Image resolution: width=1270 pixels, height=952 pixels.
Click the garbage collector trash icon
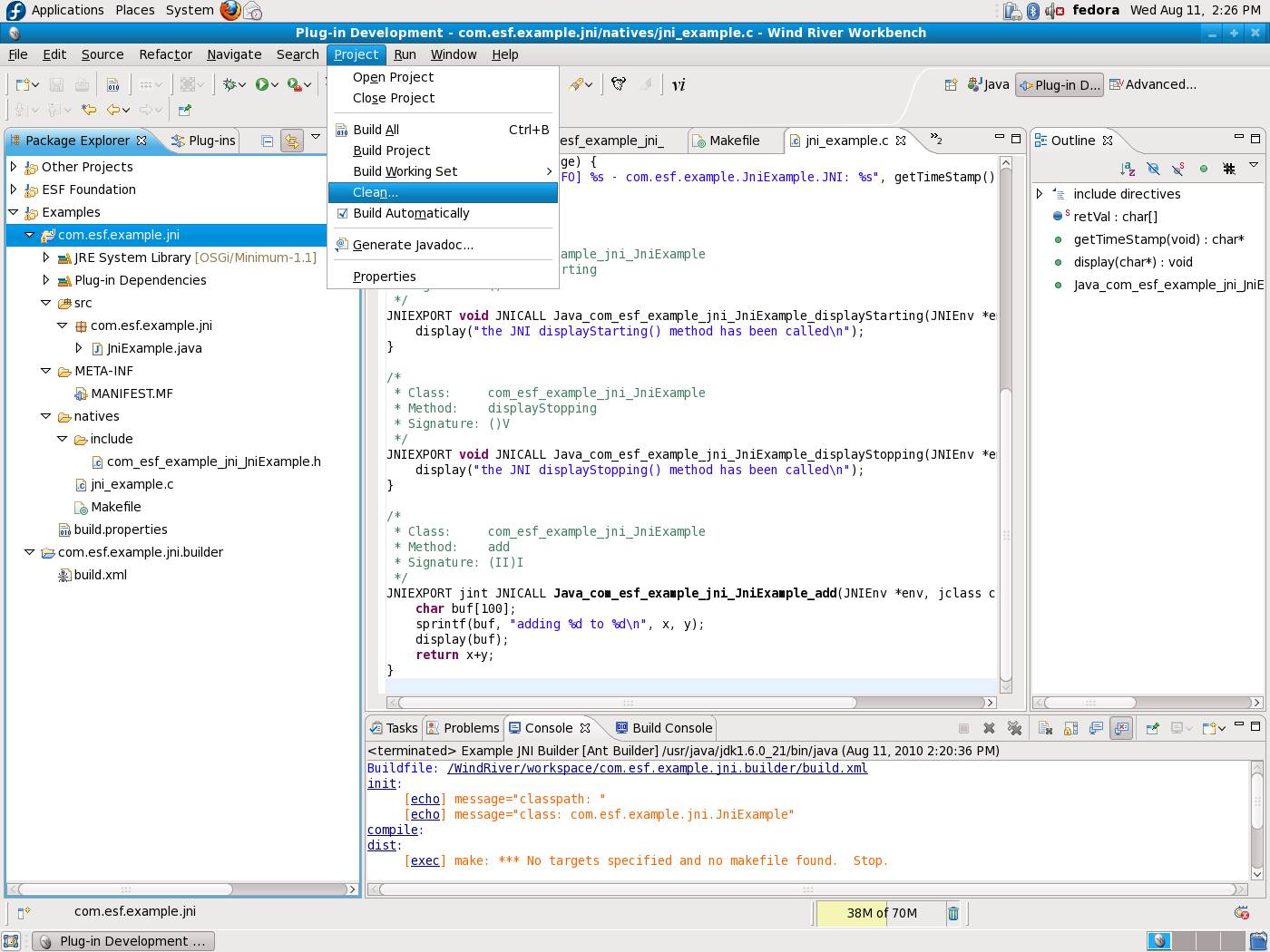tap(953, 913)
